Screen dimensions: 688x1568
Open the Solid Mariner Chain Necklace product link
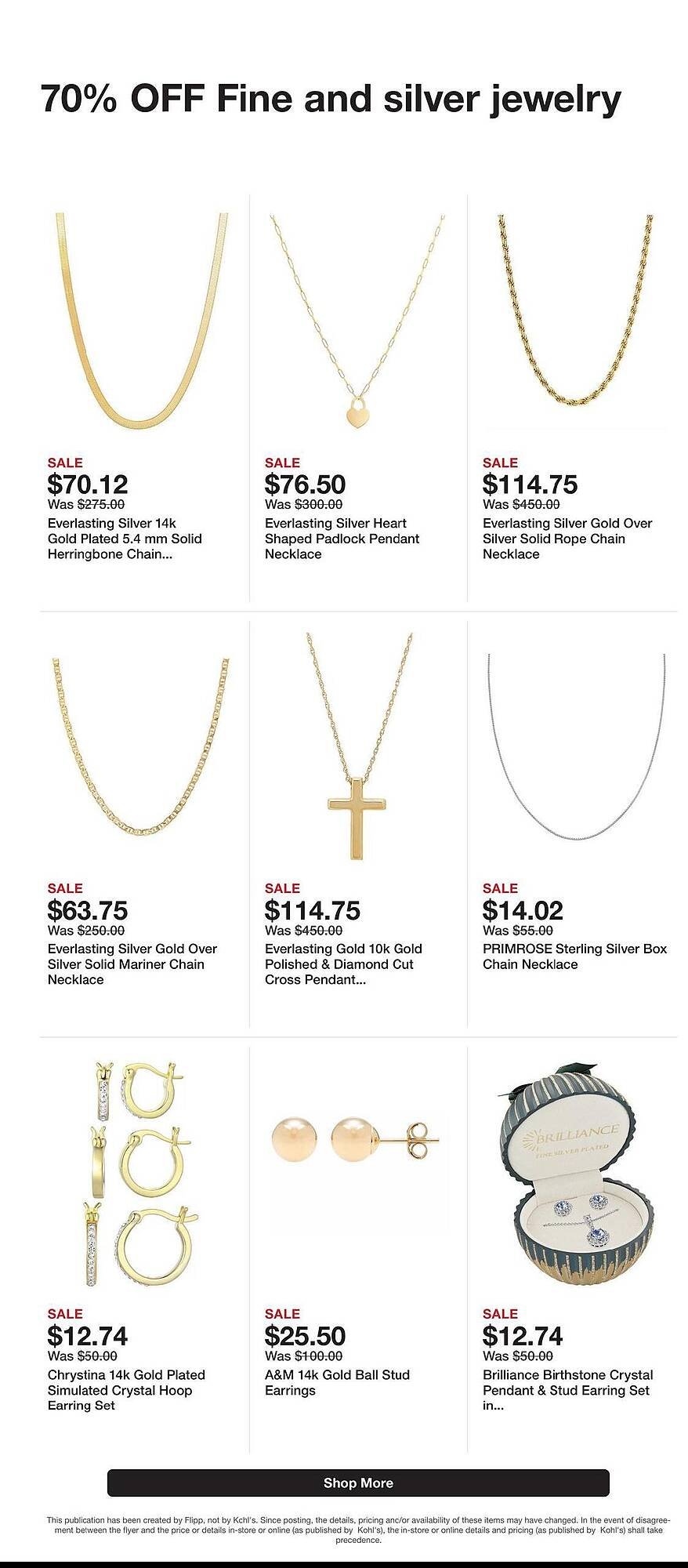click(125, 964)
